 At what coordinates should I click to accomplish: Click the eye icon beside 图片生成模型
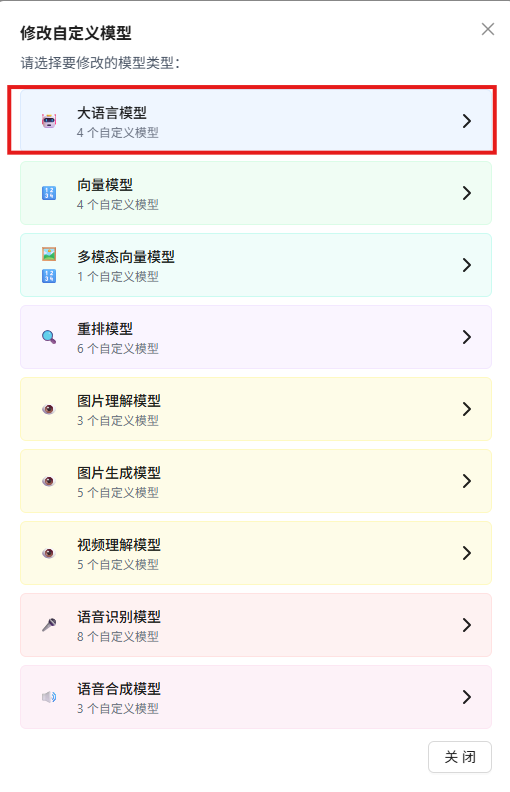[x=49, y=481]
